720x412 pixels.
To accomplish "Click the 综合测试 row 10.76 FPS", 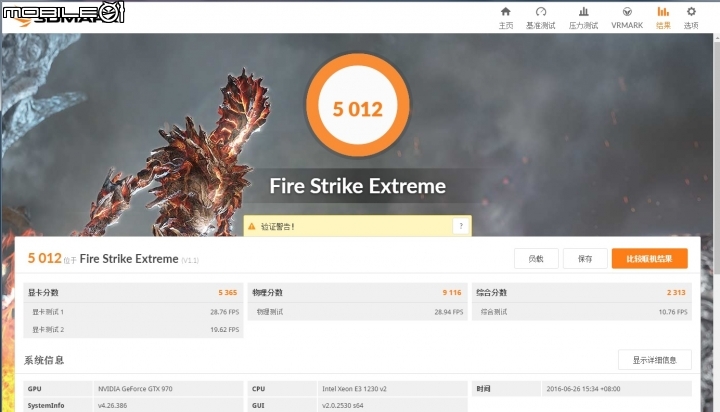I will pyautogui.click(x=582, y=312).
